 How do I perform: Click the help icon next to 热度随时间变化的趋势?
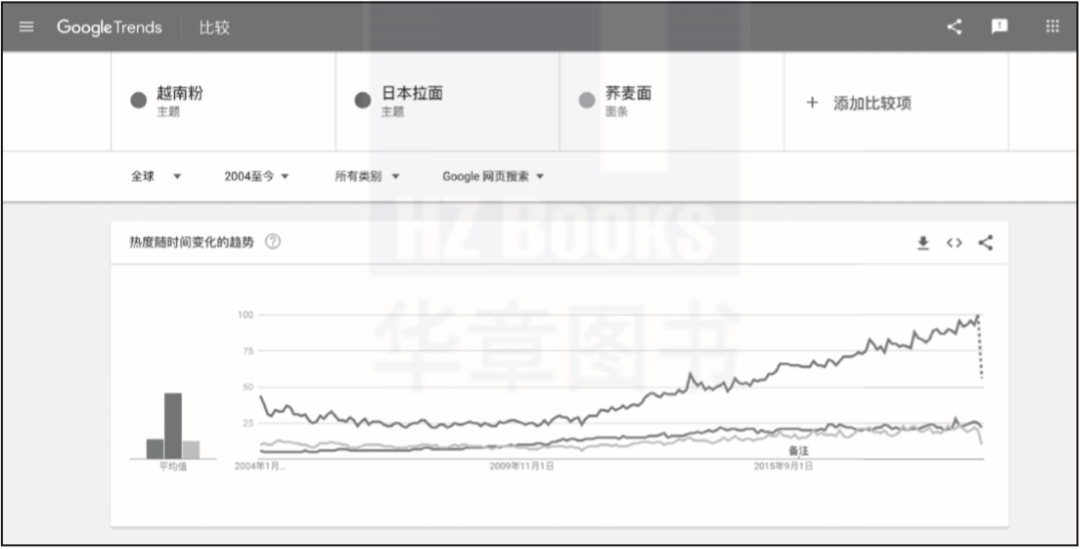[x=273, y=242]
